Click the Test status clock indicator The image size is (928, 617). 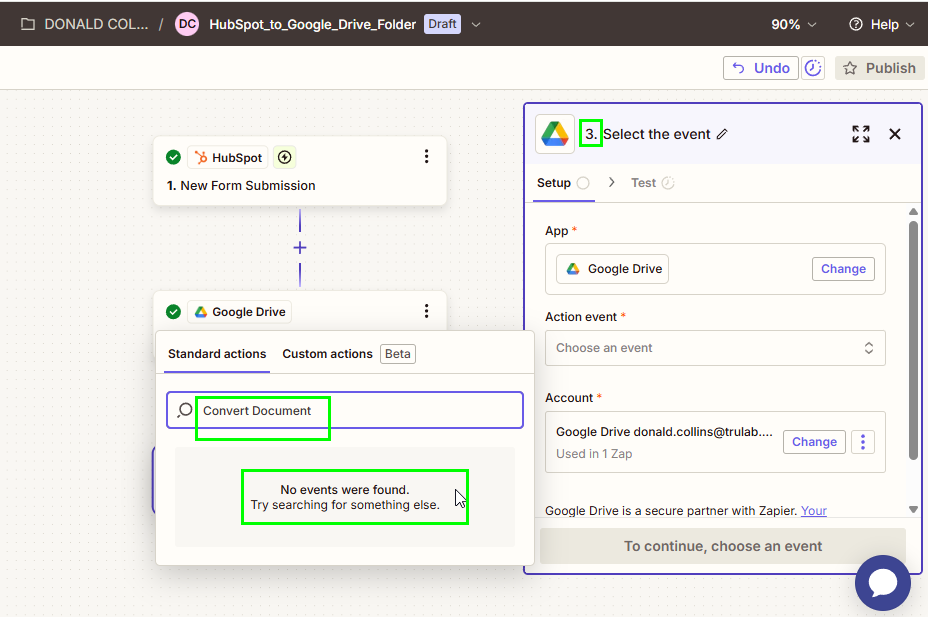[x=668, y=183]
